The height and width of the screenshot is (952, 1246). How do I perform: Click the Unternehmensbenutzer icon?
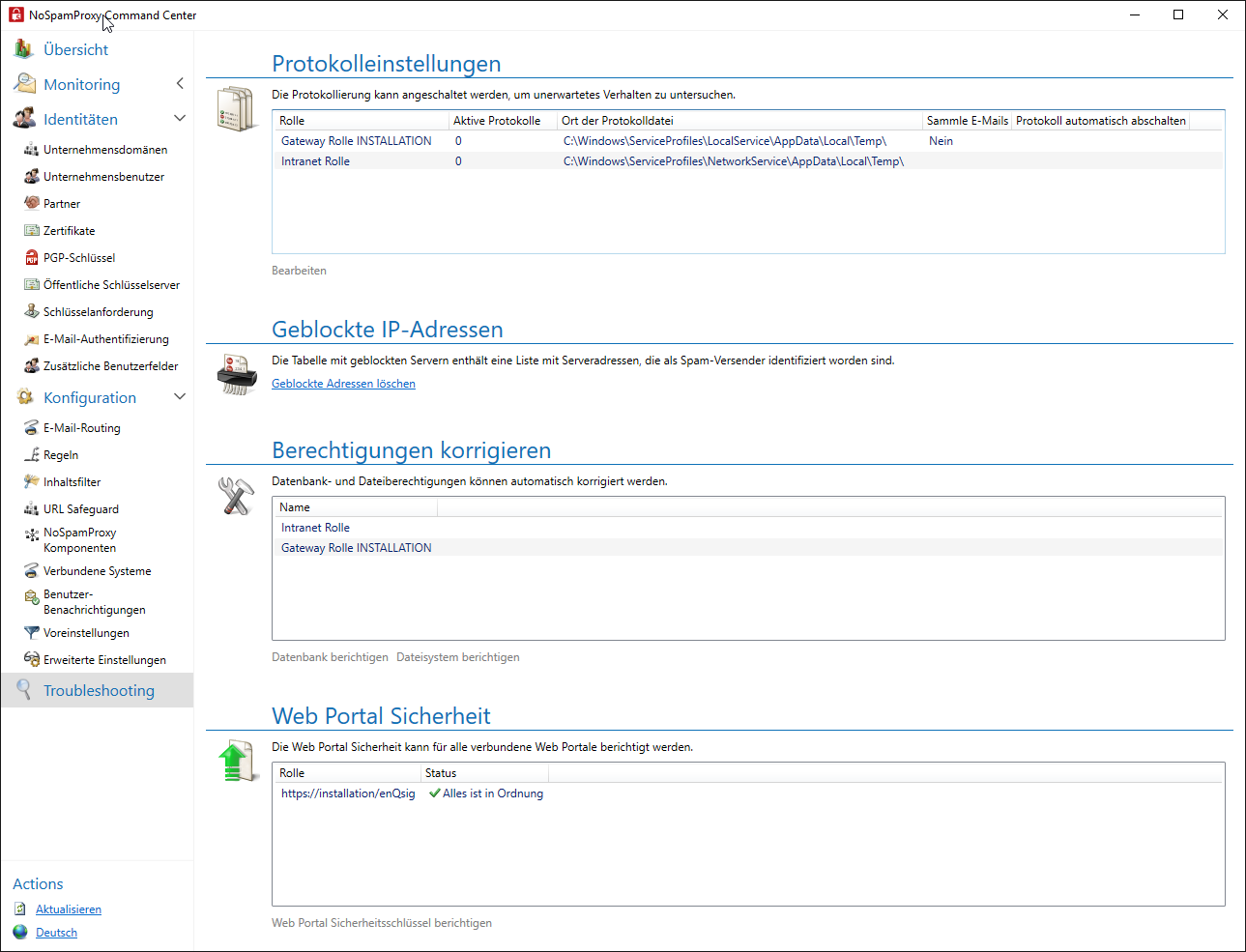pos(32,177)
